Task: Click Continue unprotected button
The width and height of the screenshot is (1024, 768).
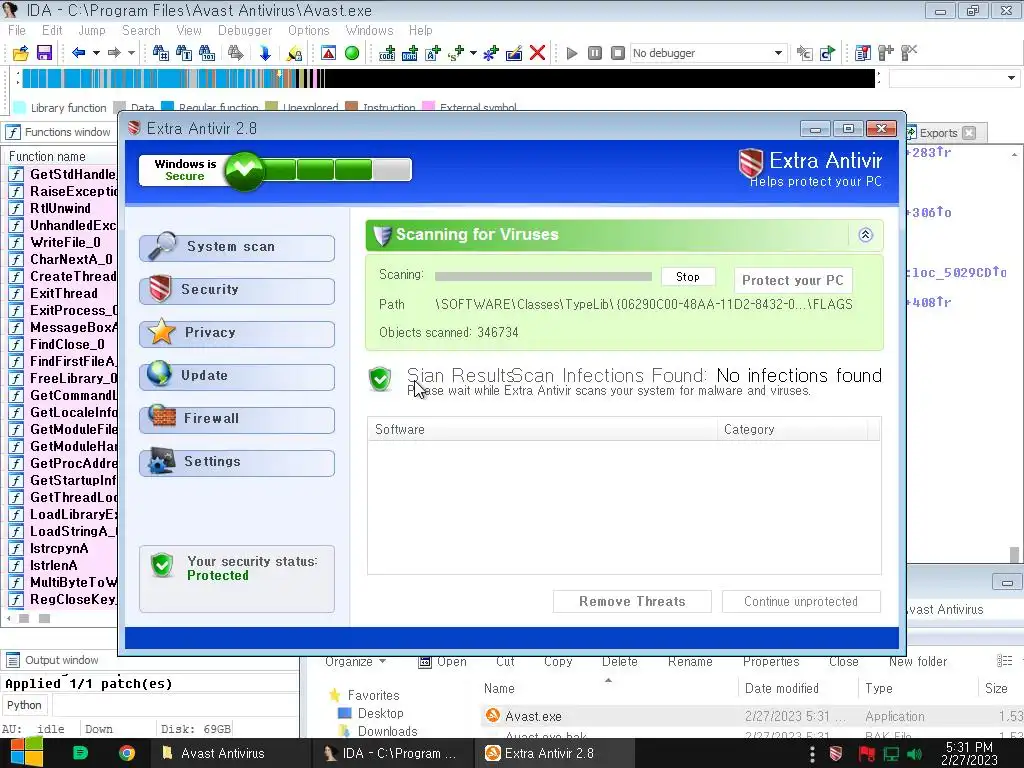Action: coord(801,601)
